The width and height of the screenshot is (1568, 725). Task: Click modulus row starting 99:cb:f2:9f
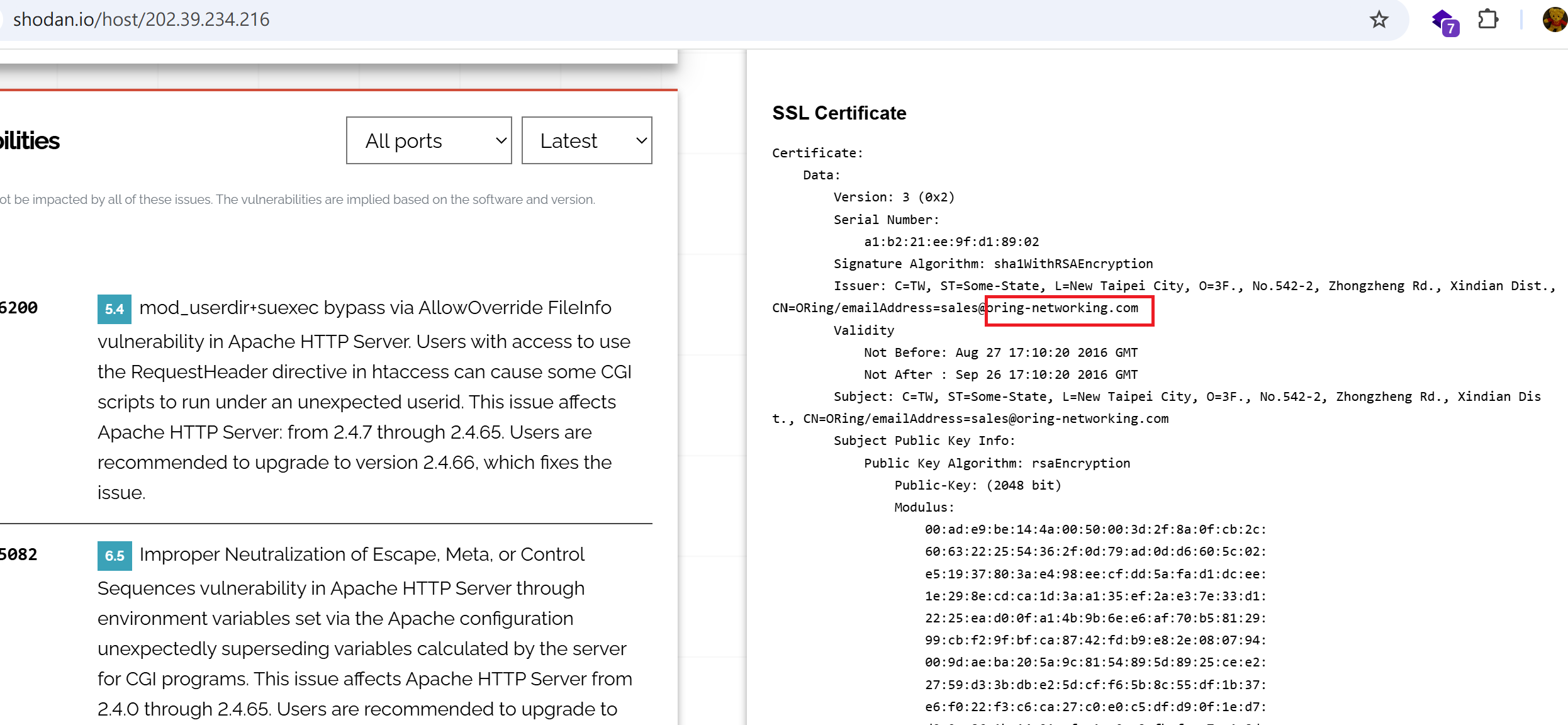(x=1095, y=640)
